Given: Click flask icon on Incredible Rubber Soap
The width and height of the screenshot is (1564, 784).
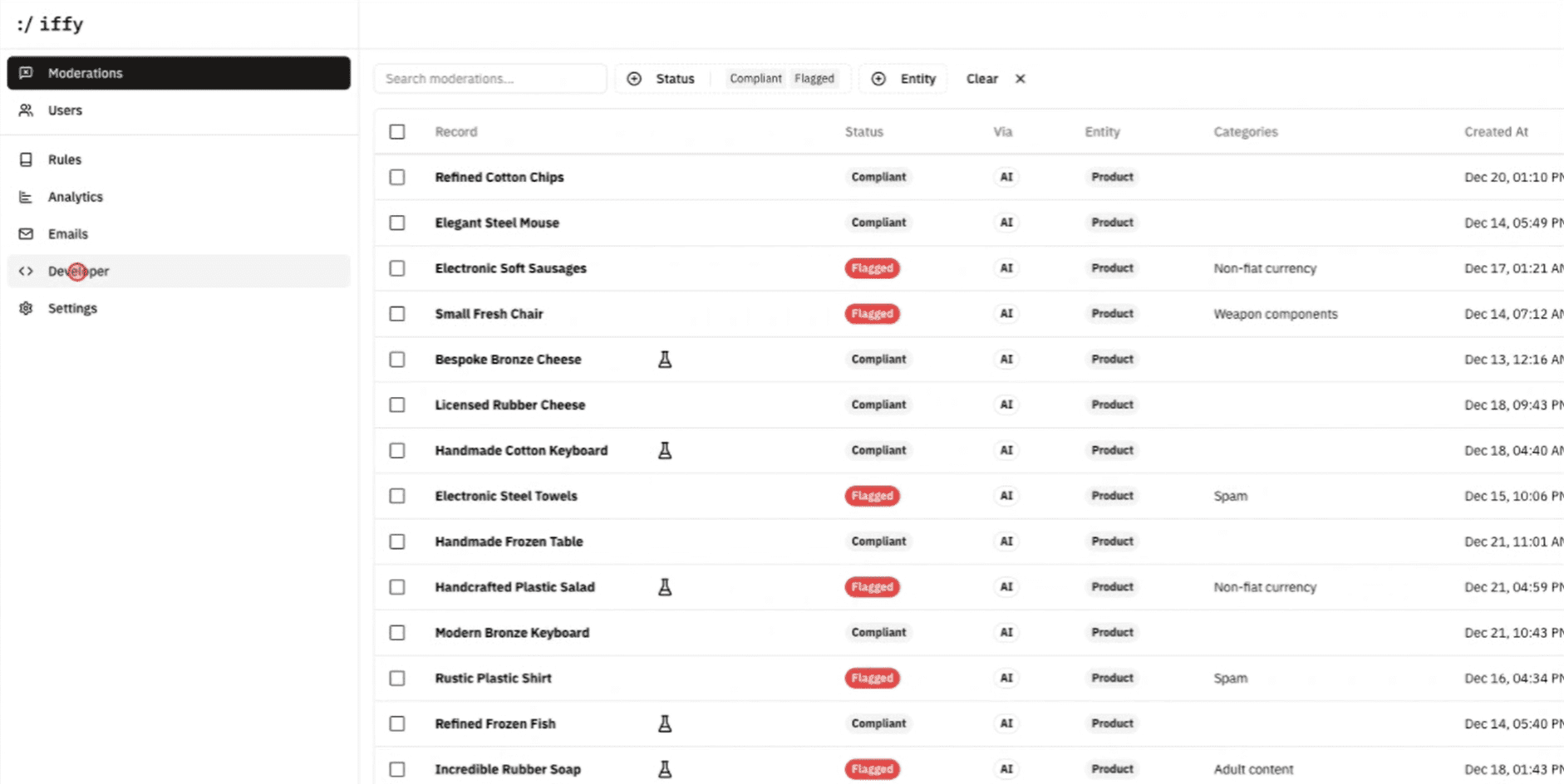Looking at the screenshot, I should point(665,770).
